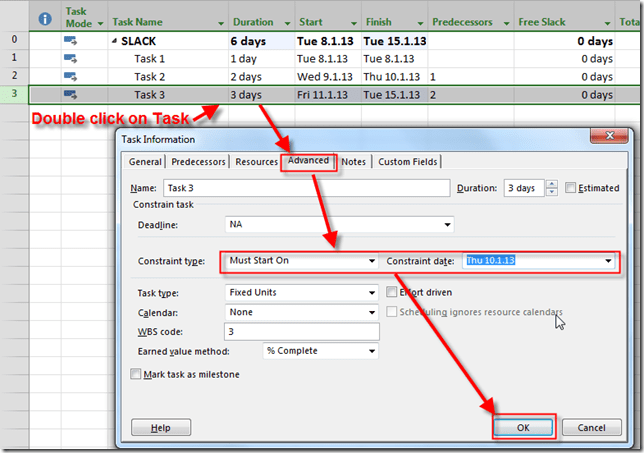Click the info indicator column header icon
The width and height of the screenshot is (644, 453).
coord(44,18)
